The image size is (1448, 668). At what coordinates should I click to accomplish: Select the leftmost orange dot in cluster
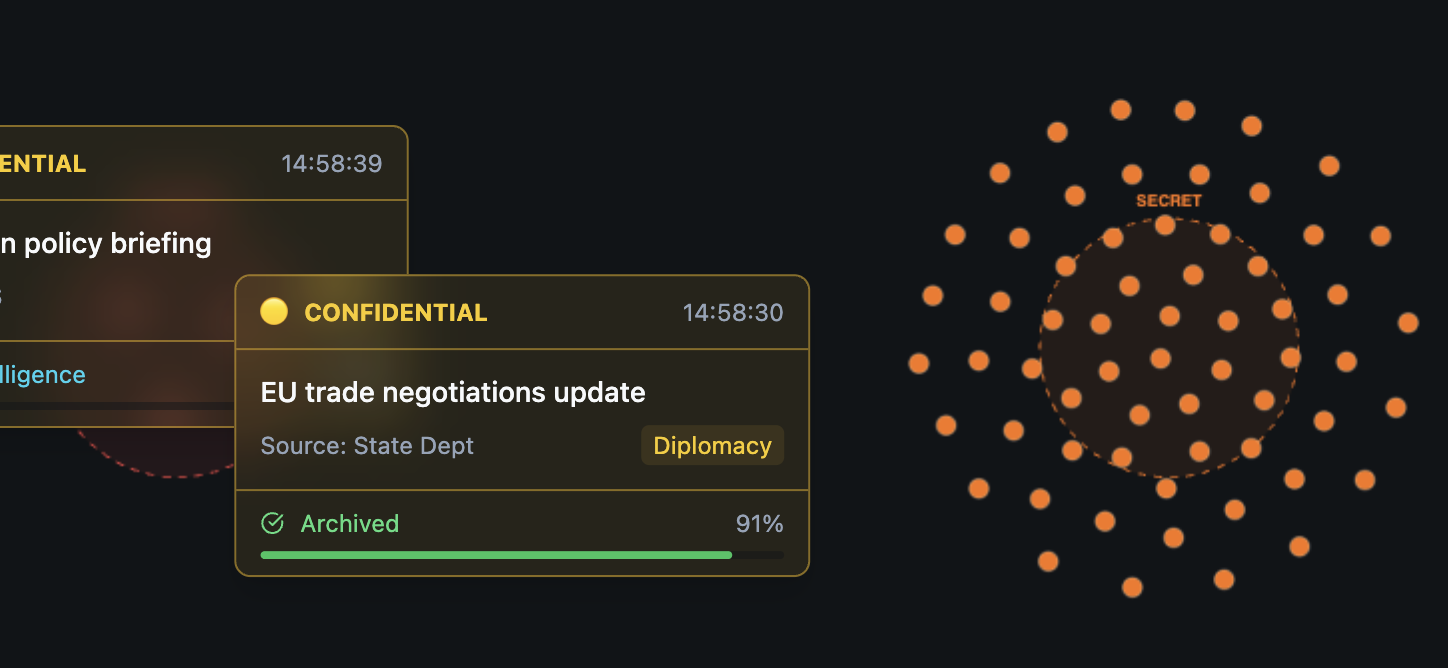[918, 363]
